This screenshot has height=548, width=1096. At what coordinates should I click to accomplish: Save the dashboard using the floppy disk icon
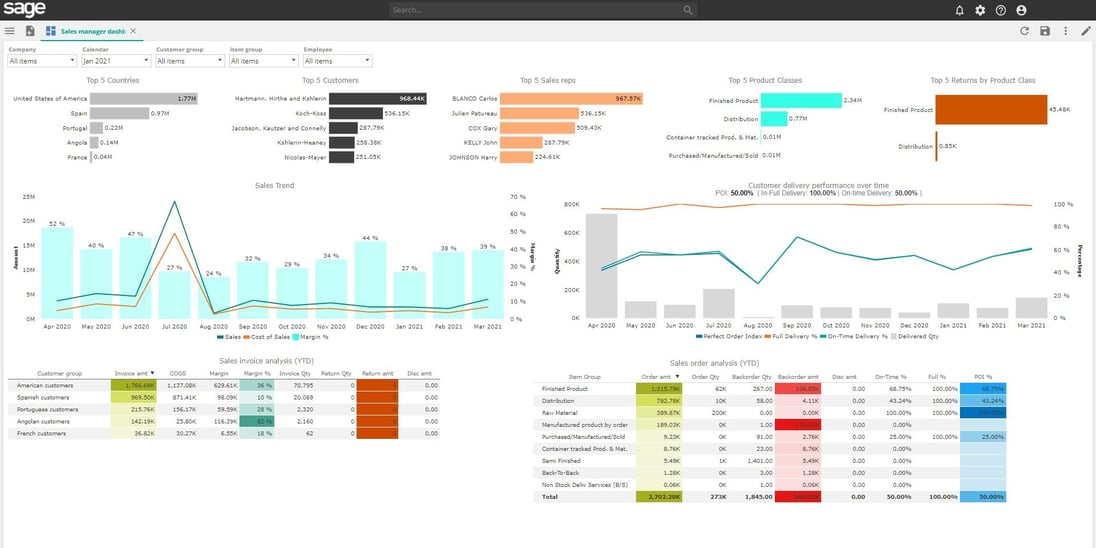click(1045, 31)
